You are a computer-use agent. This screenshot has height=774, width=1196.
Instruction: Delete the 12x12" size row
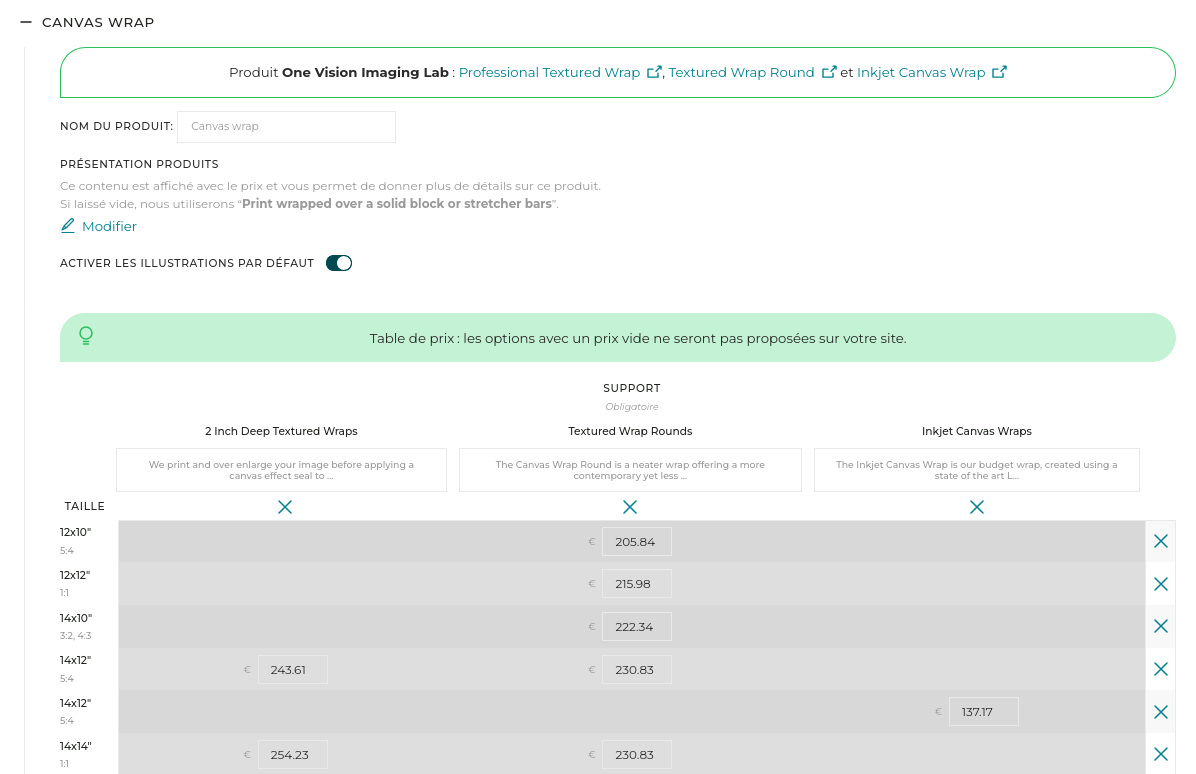(1160, 584)
